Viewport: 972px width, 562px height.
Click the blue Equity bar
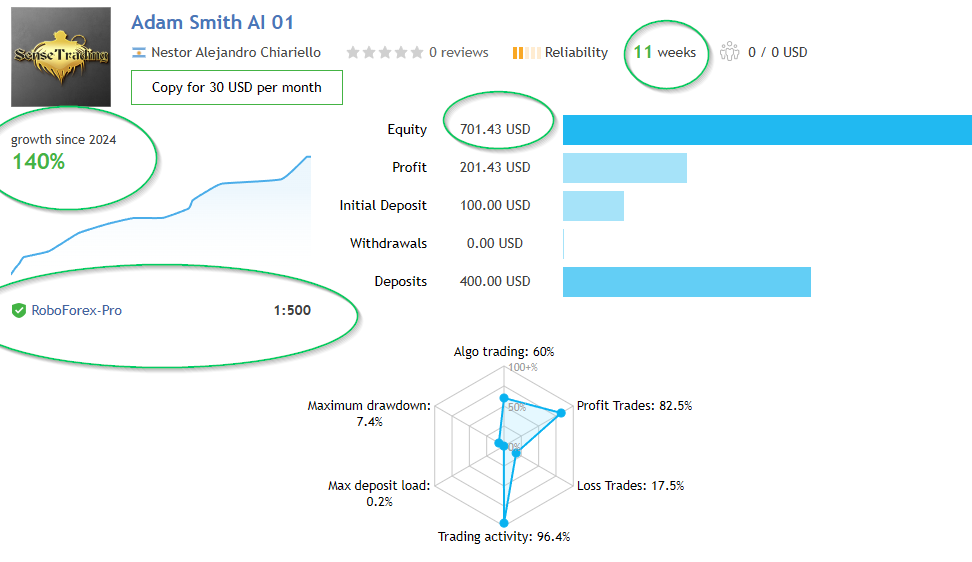(x=767, y=130)
